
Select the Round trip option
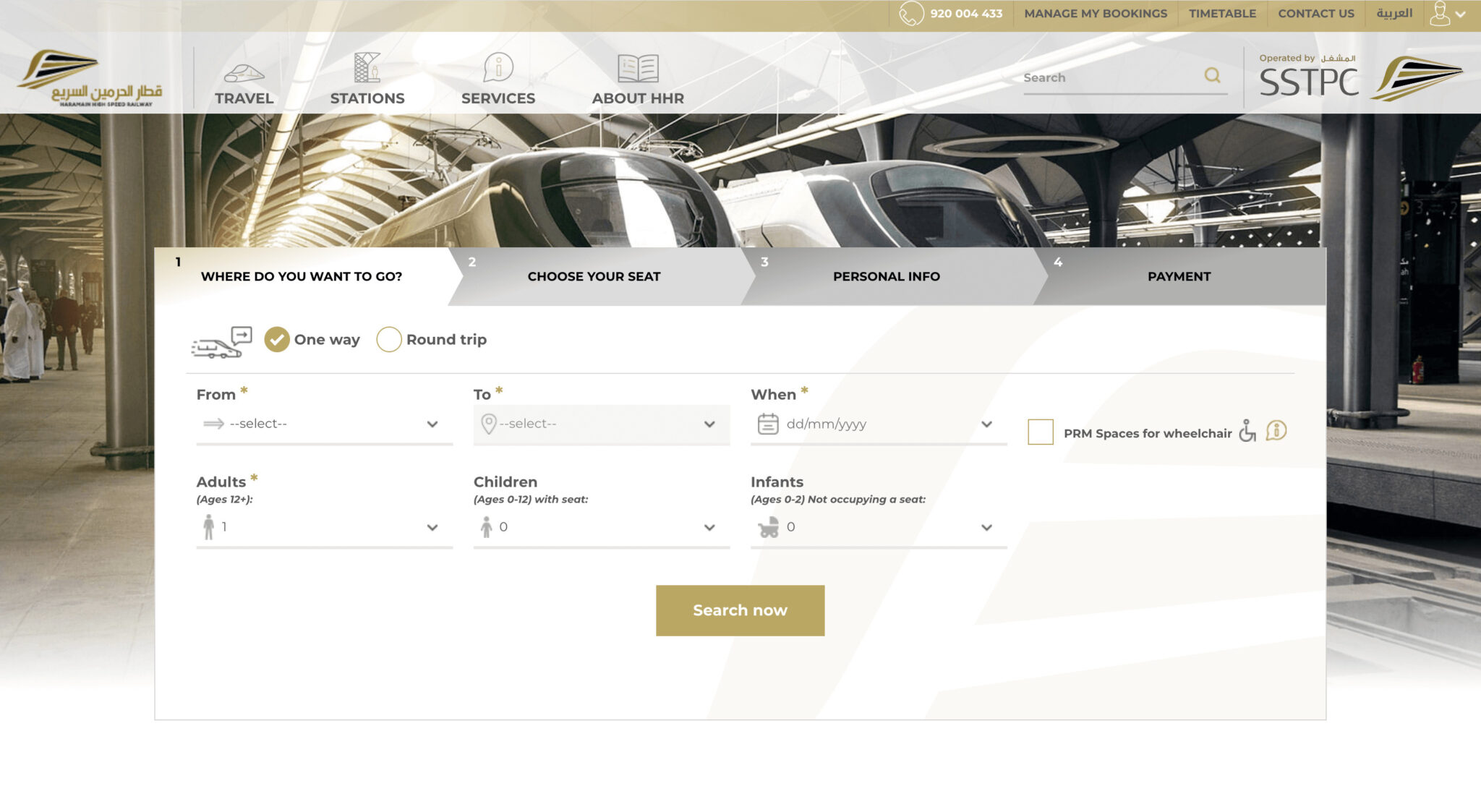(x=389, y=339)
